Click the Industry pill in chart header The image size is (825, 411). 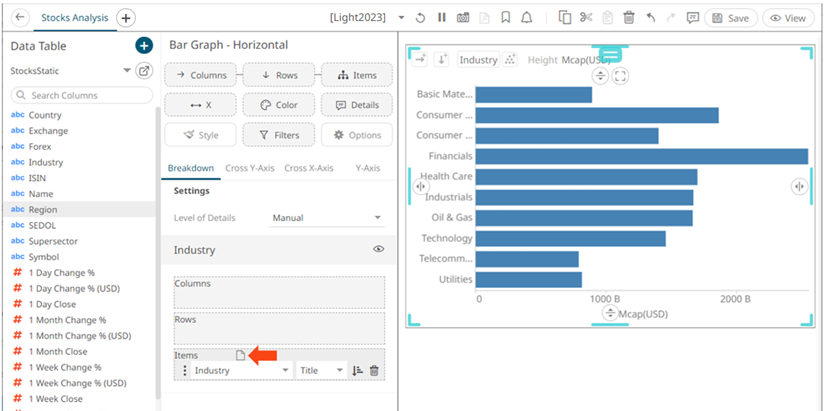478,60
